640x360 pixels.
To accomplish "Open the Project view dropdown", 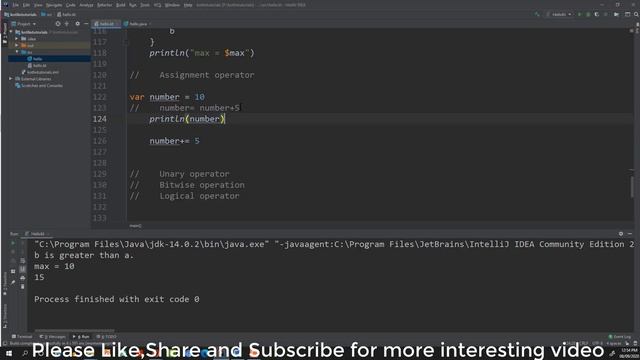I will tap(24, 24).
